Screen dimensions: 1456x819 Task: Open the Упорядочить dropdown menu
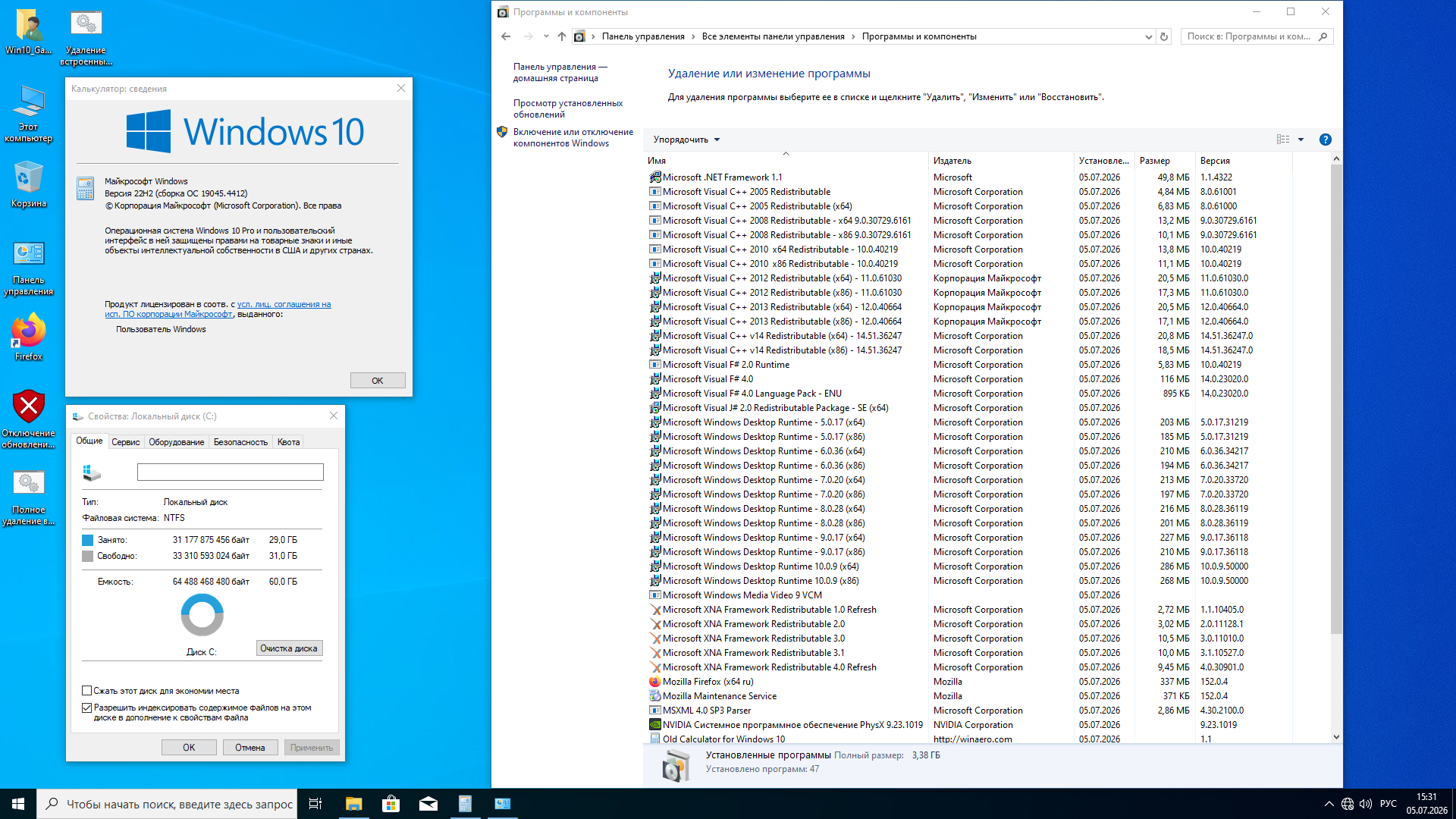686,140
